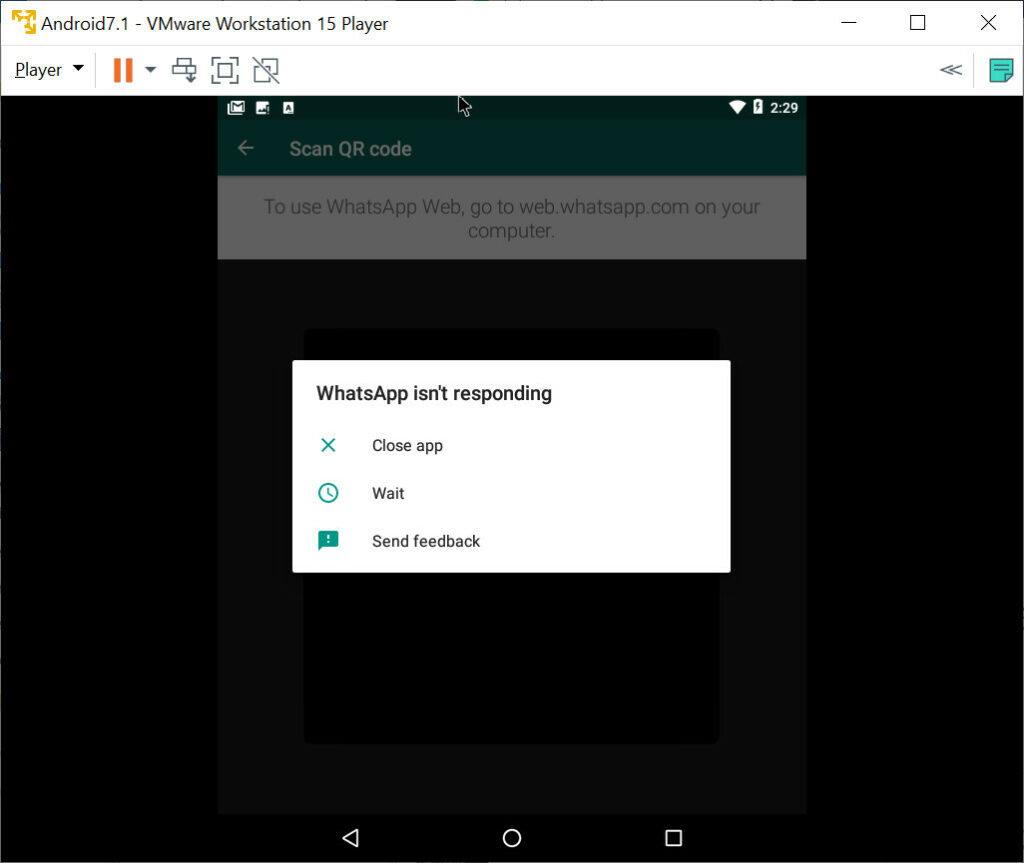Toggle Unity mode icon
The image size is (1024, 863).
coord(266,70)
